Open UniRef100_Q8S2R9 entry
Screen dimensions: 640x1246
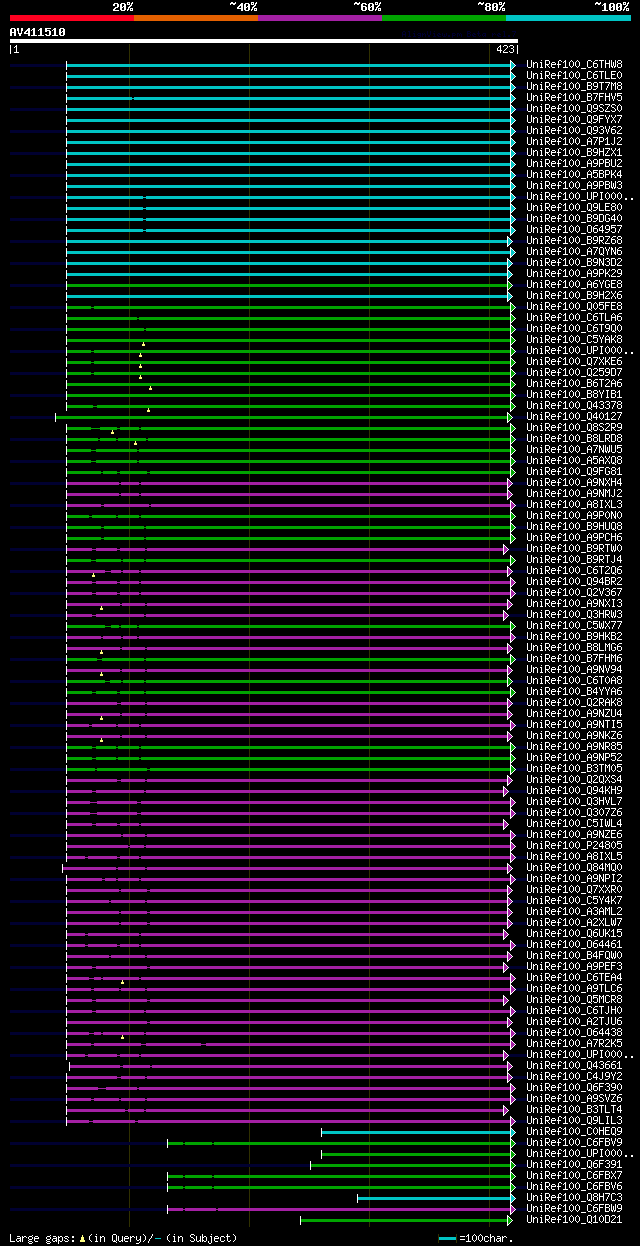coord(574,427)
